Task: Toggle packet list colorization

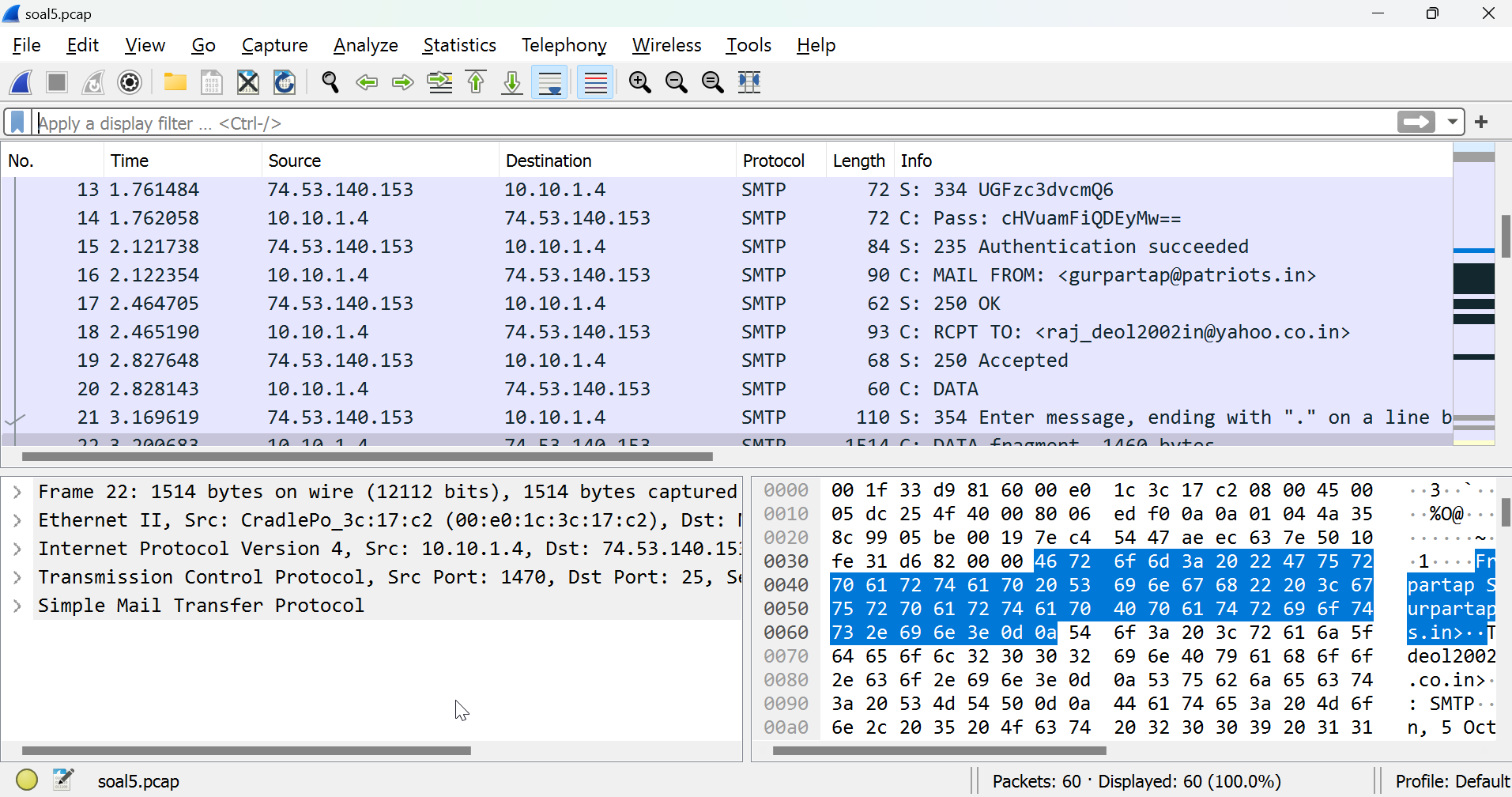Action: tap(594, 82)
